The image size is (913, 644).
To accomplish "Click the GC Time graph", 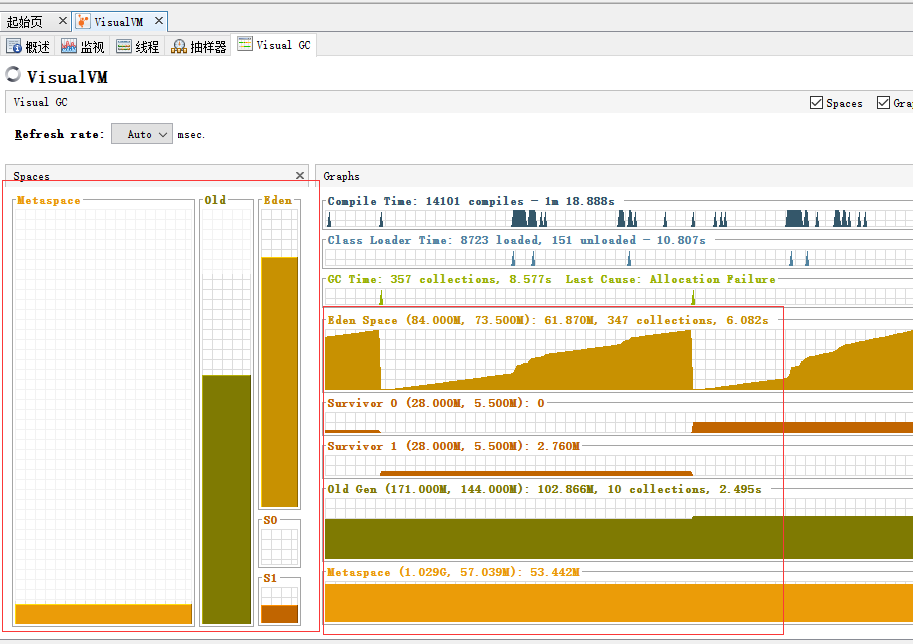I will click(x=618, y=297).
